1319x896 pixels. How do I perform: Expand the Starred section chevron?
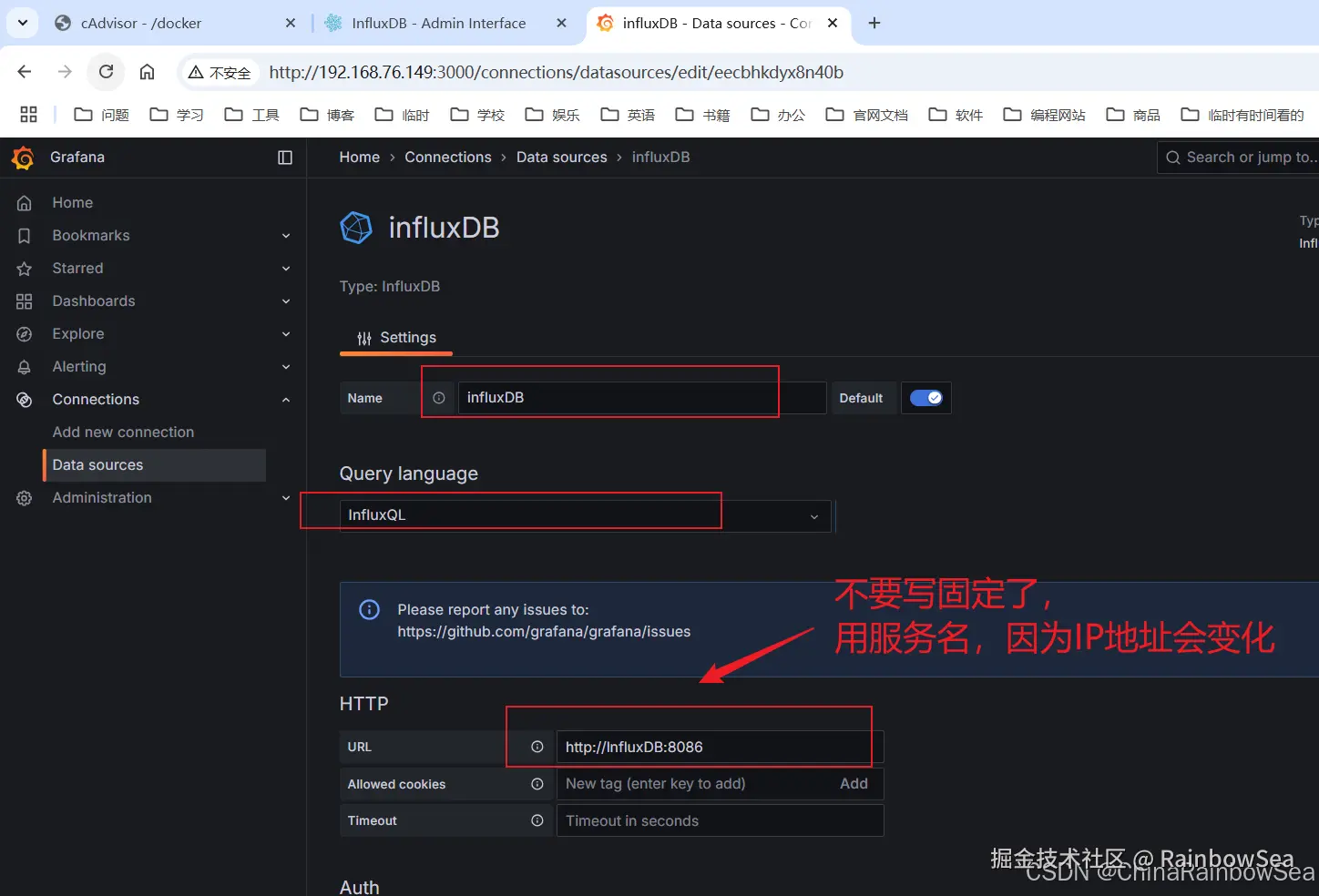(286, 269)
